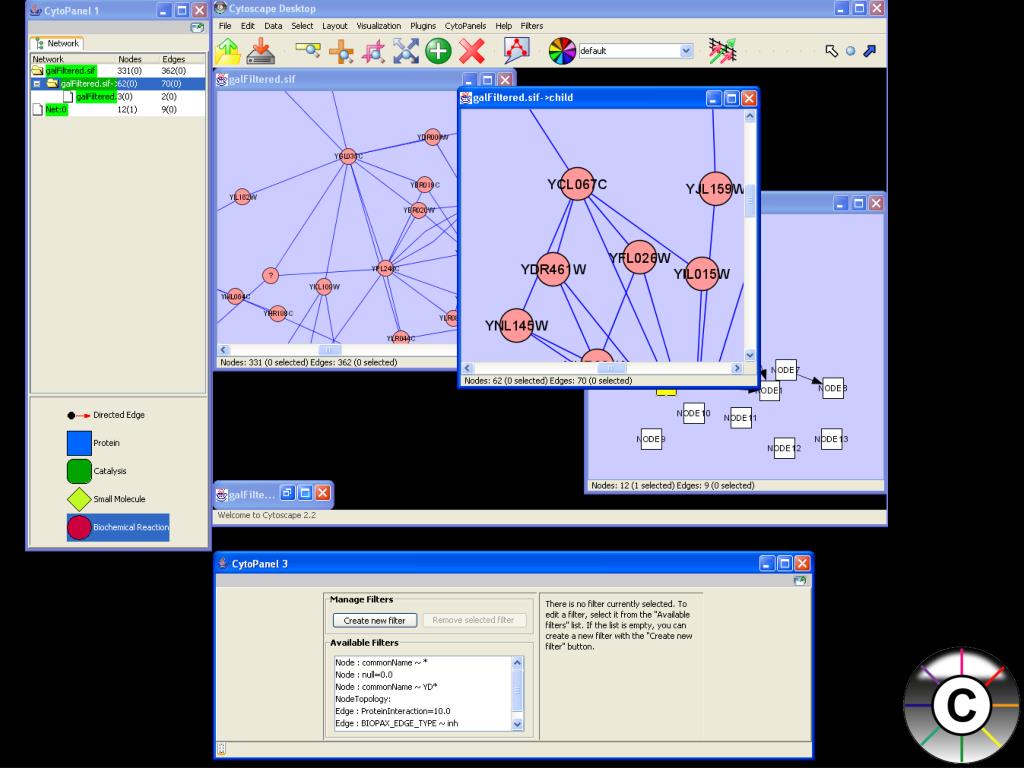The image size is (1024, 768).
Task: Click node YCL067C in child network
Action: tap(577, 184)
